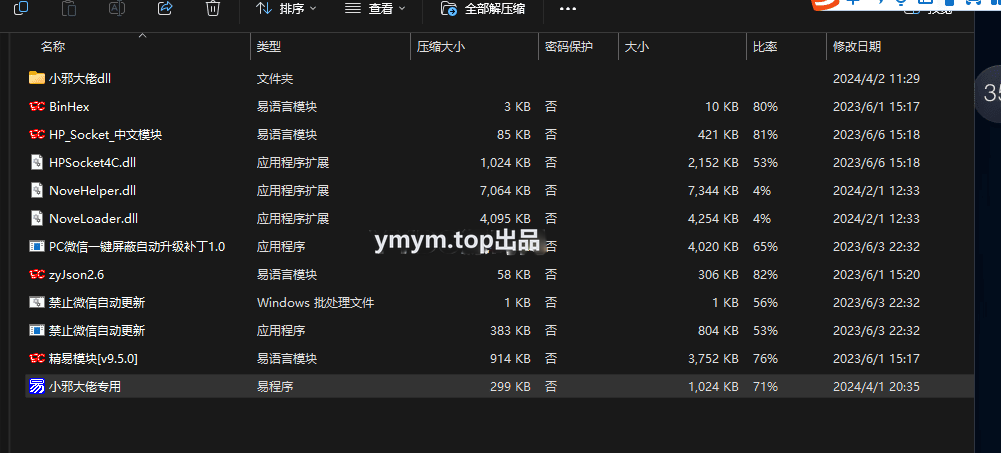Screen dimensions: 1001x453
Task: Click the PC微信一键屏蔽自动升级补丁1.0 application icon
Action: (x=37, y=246)
